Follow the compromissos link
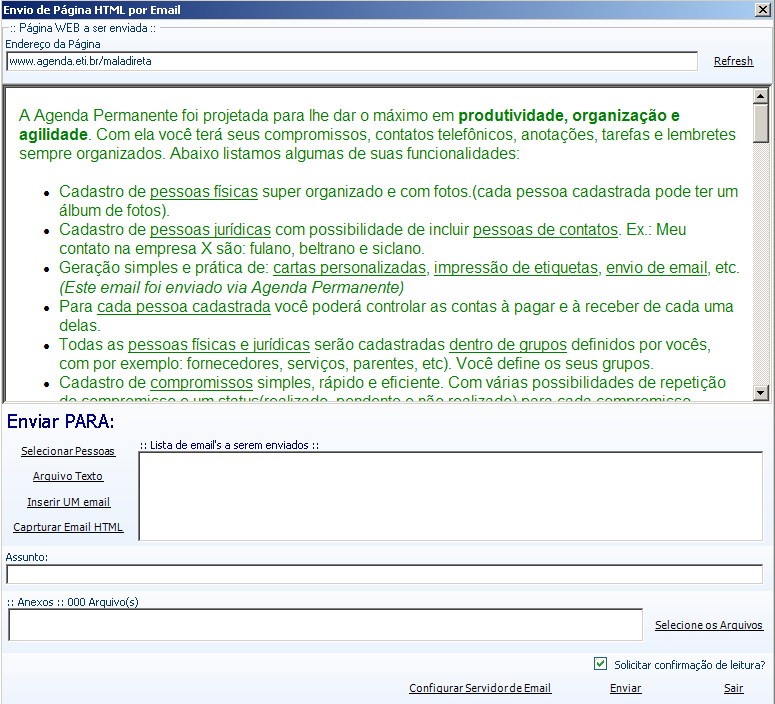The width and height of the screenshot is (775, 704). 201,383
